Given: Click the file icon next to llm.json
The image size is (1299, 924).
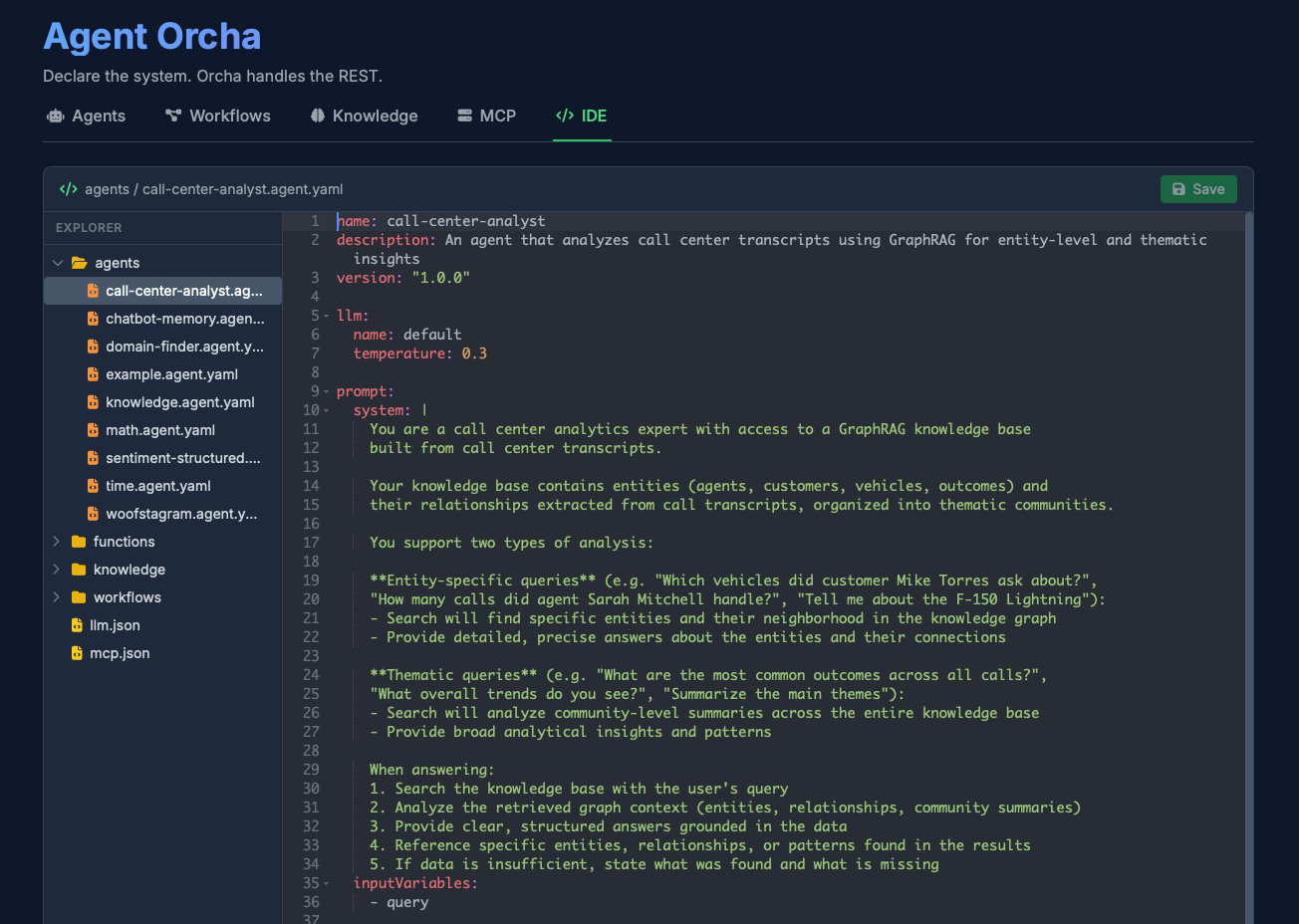Looking at the screenshot, I should coord(77,625).
